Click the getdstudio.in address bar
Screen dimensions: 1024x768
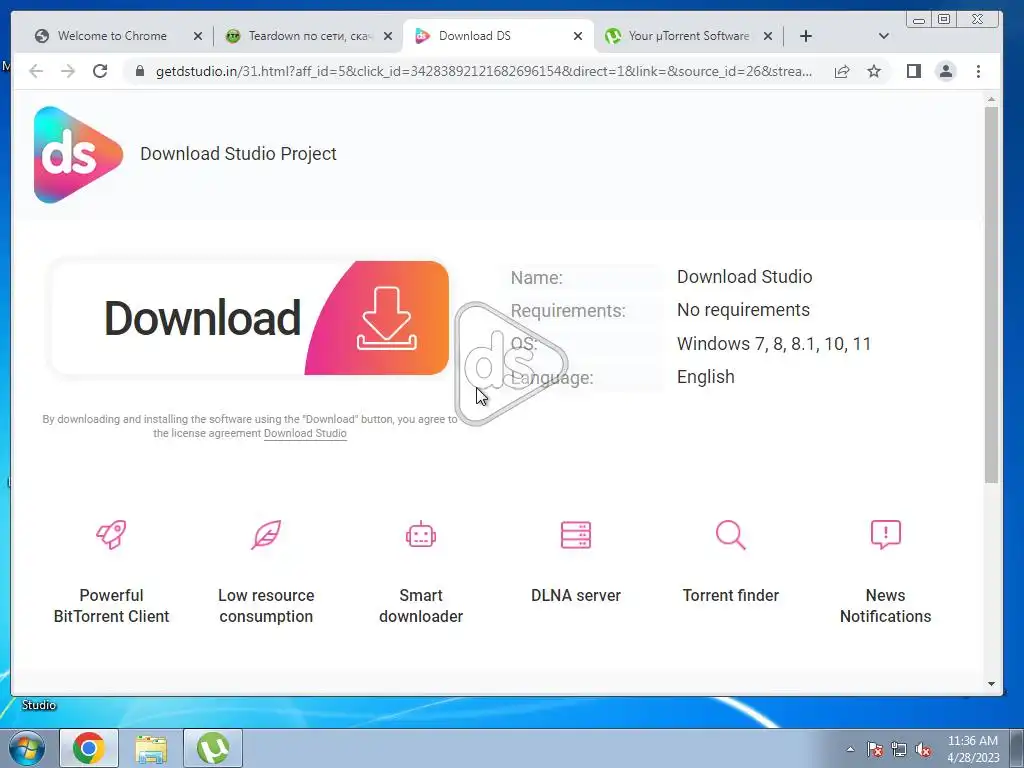[x=483, y=71]
